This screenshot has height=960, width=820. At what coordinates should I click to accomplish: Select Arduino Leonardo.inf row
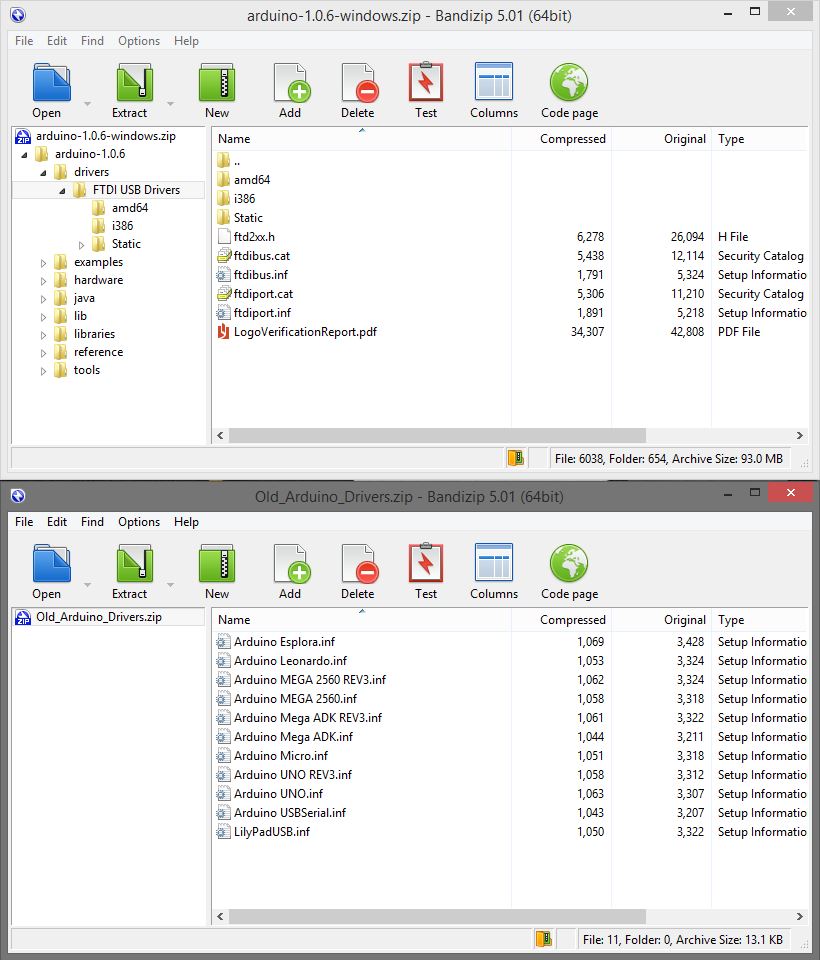510,661
